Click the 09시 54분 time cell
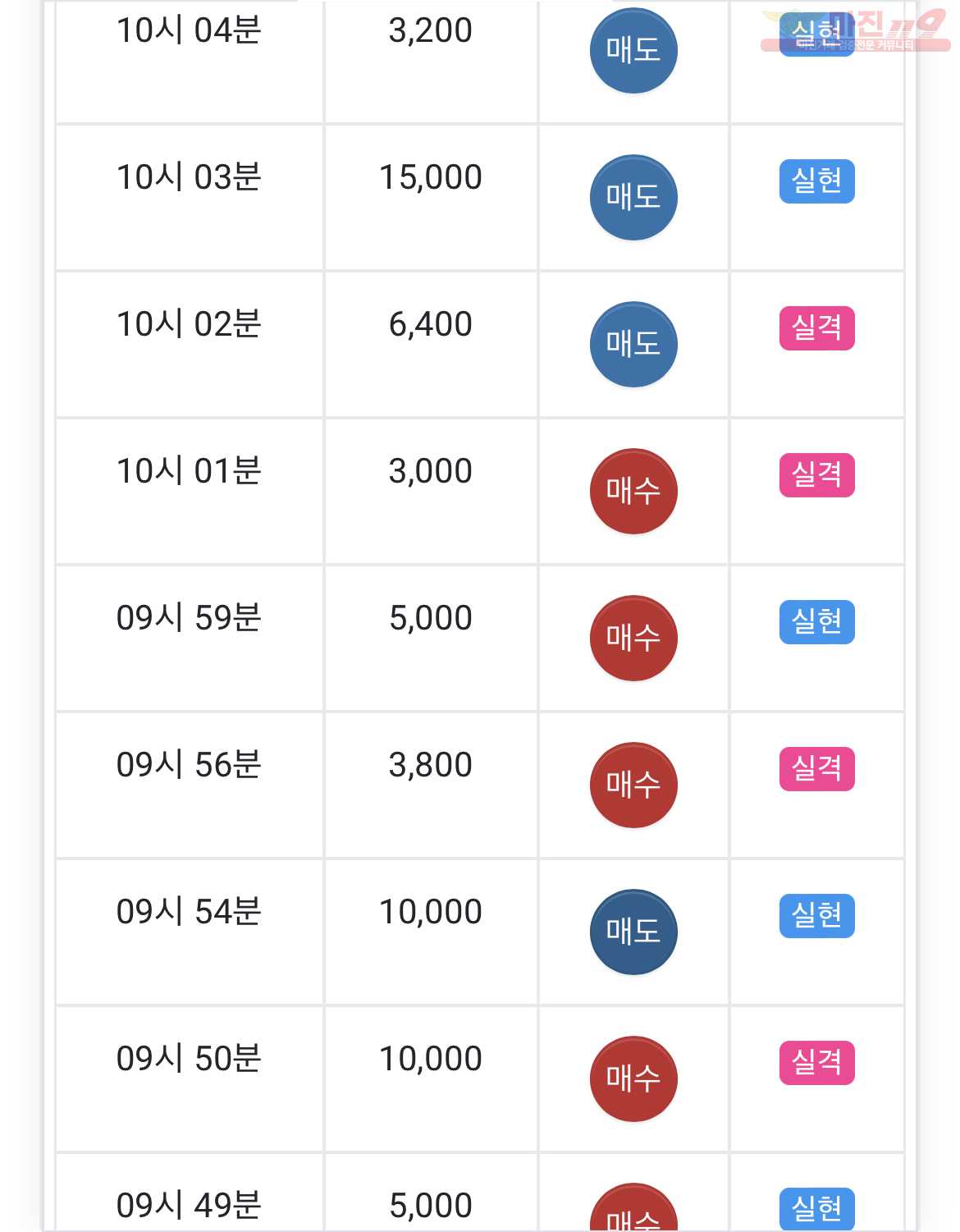Viewport: 960px width, 1232px height. point(190,932)
